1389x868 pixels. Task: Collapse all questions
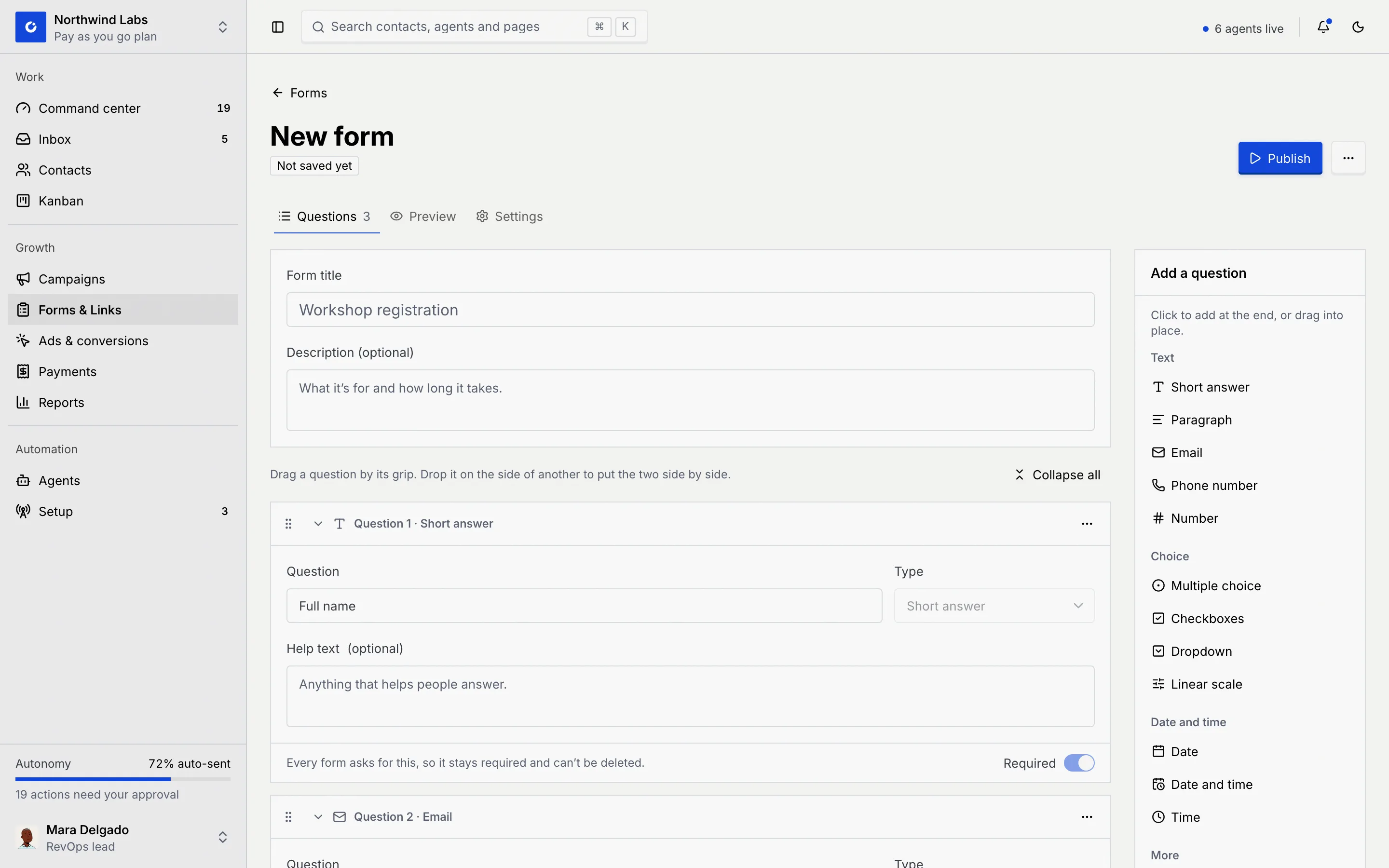(1057, 475)
